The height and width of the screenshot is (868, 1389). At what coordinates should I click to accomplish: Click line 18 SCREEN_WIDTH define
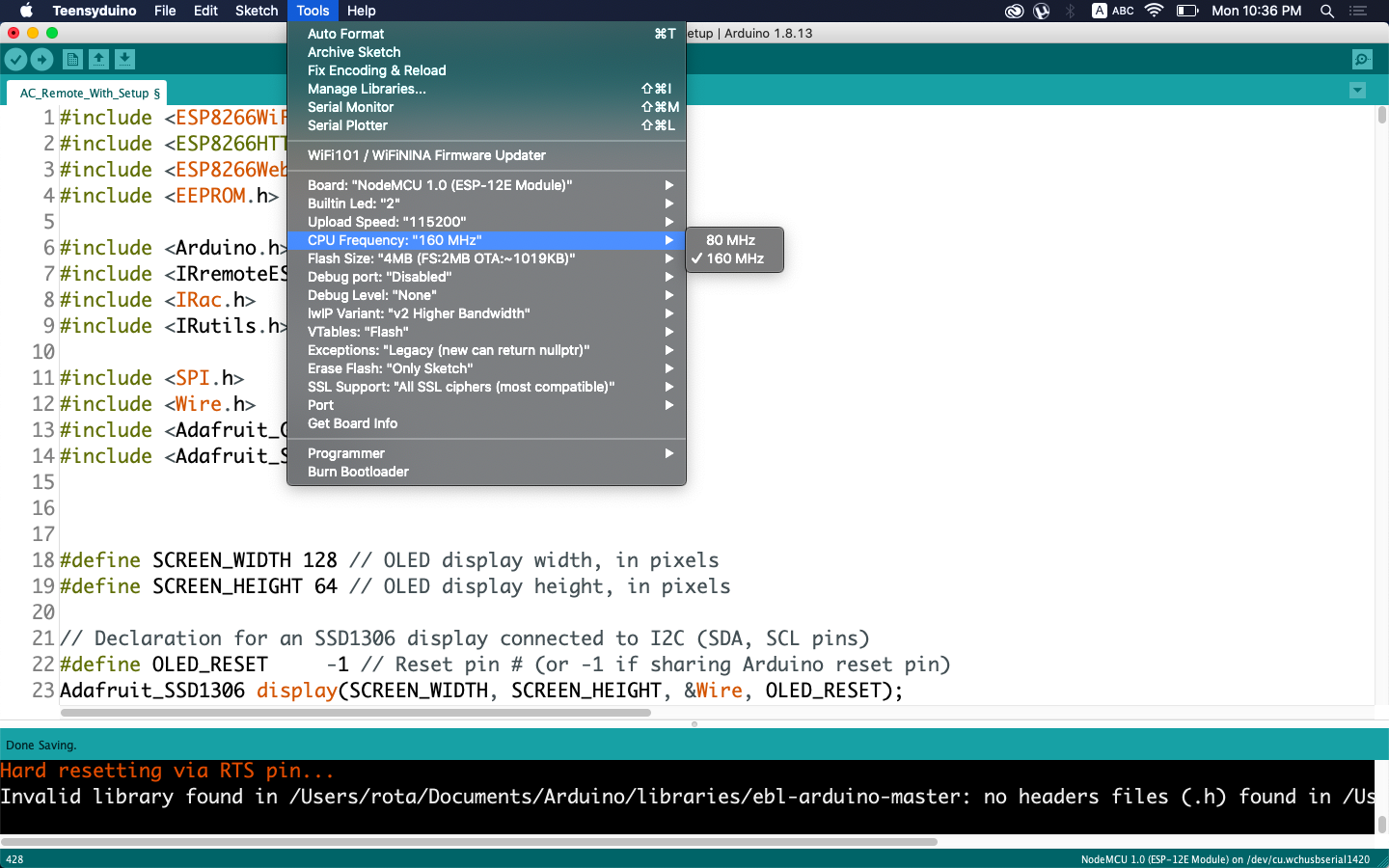[x=390, y=560]
